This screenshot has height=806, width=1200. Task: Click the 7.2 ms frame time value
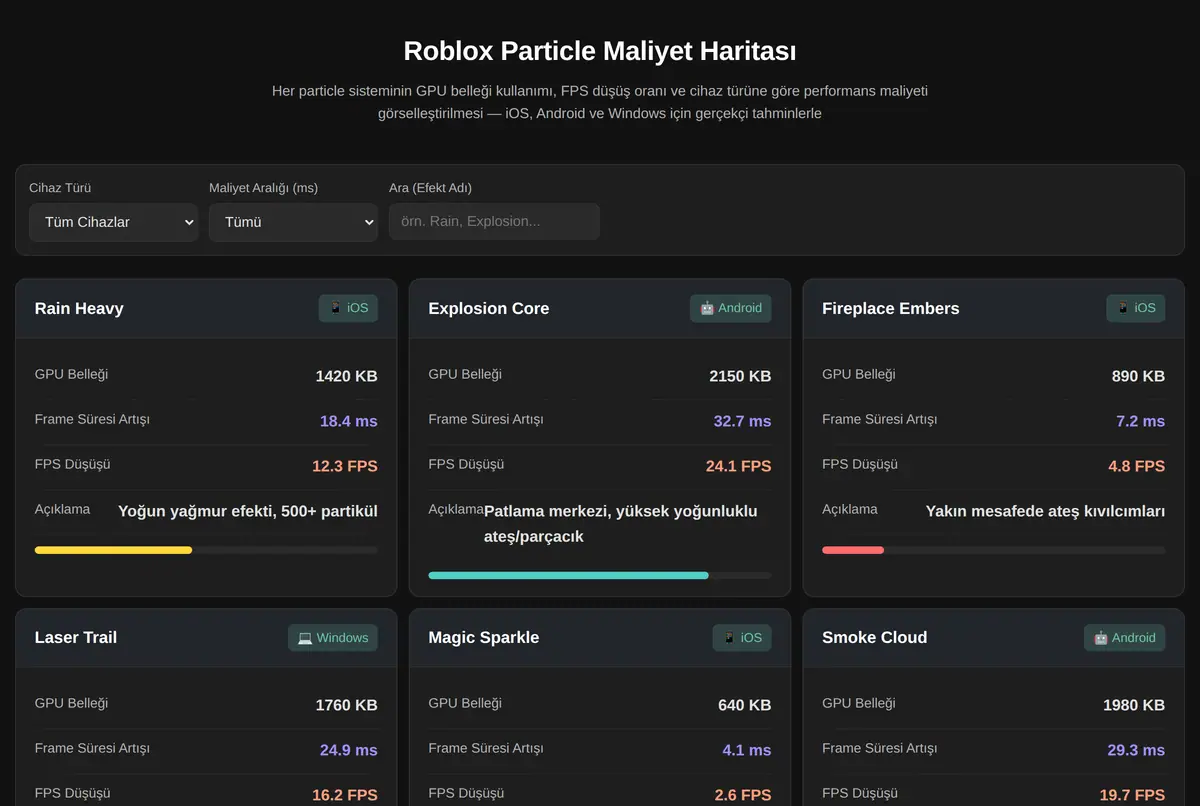pyautogui.click(x=1141, y=421)
